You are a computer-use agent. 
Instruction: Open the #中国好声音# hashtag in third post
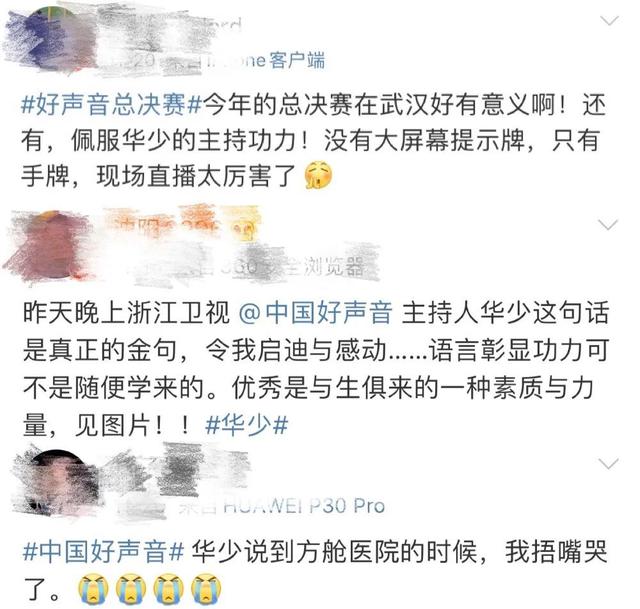click(103, 551)
